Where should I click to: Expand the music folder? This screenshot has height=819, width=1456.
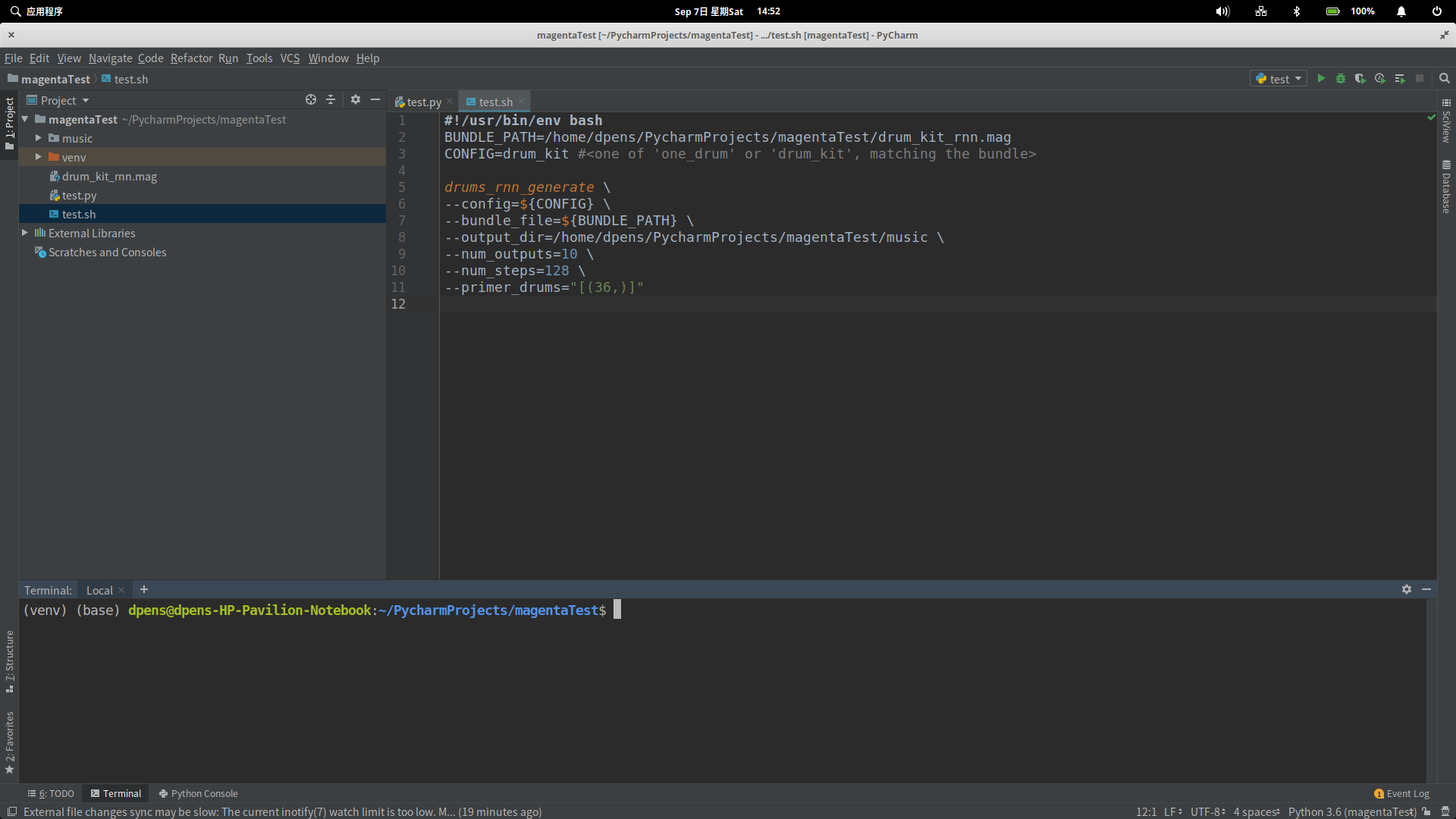[x=38, y=138]
